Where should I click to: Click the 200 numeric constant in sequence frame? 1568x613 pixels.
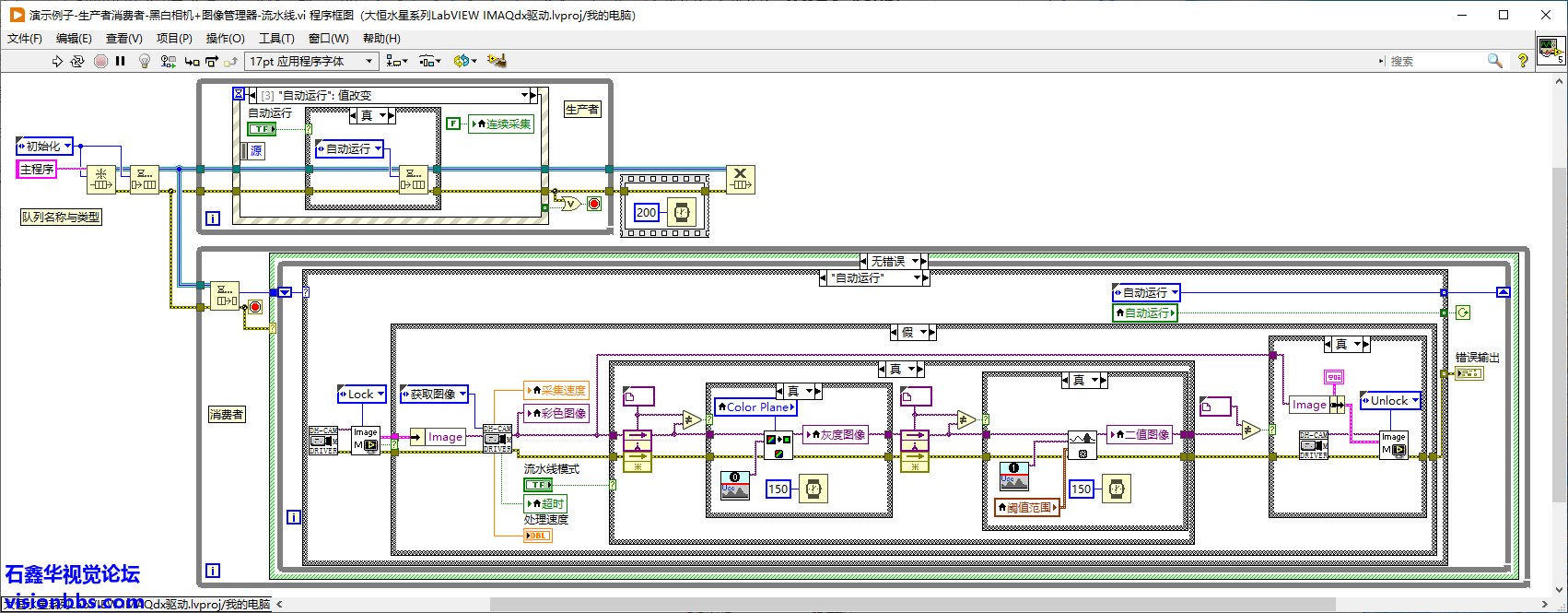[x=646, y=213]
